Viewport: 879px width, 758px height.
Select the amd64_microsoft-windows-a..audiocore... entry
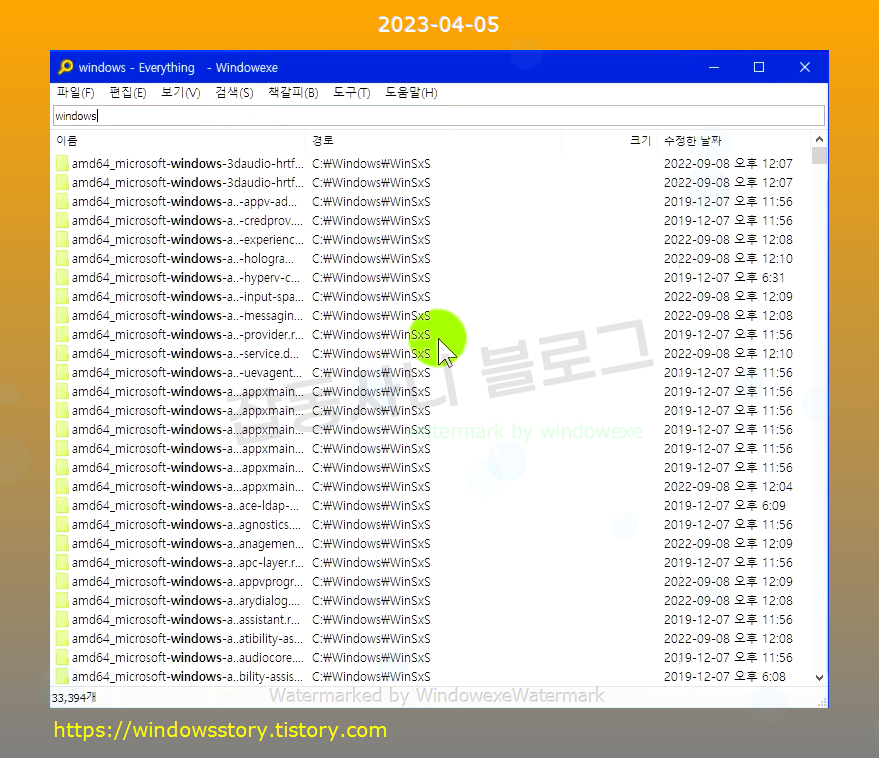click(x=188, y=658)
